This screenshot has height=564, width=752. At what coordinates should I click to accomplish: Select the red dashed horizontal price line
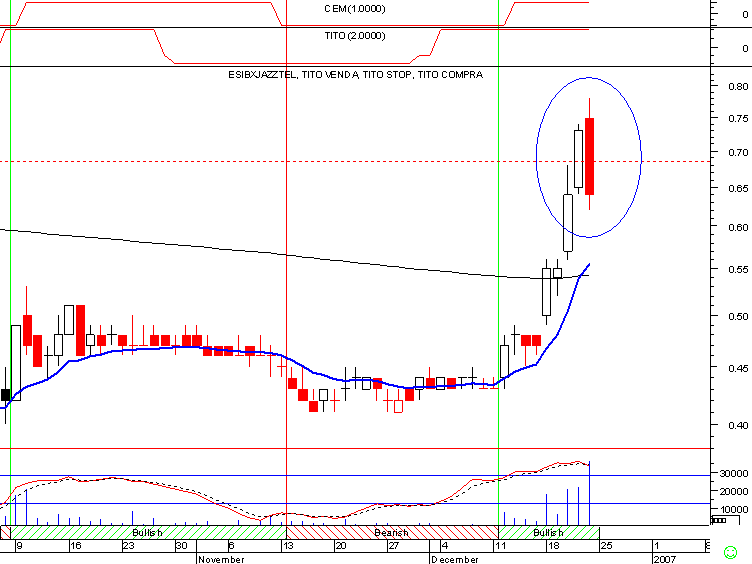(355, 162)
